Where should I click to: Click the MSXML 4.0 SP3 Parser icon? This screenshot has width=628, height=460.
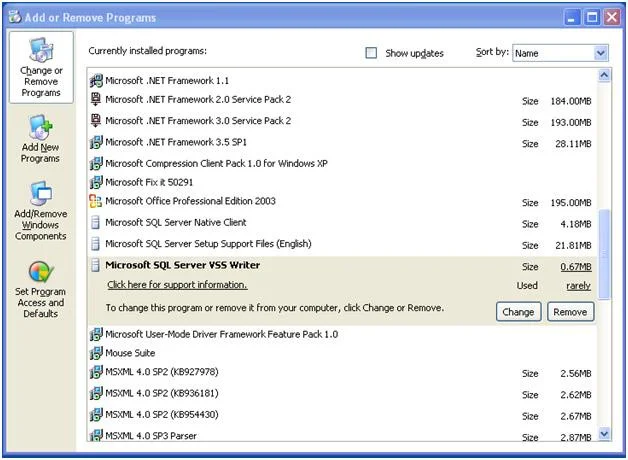pos(96,435)
